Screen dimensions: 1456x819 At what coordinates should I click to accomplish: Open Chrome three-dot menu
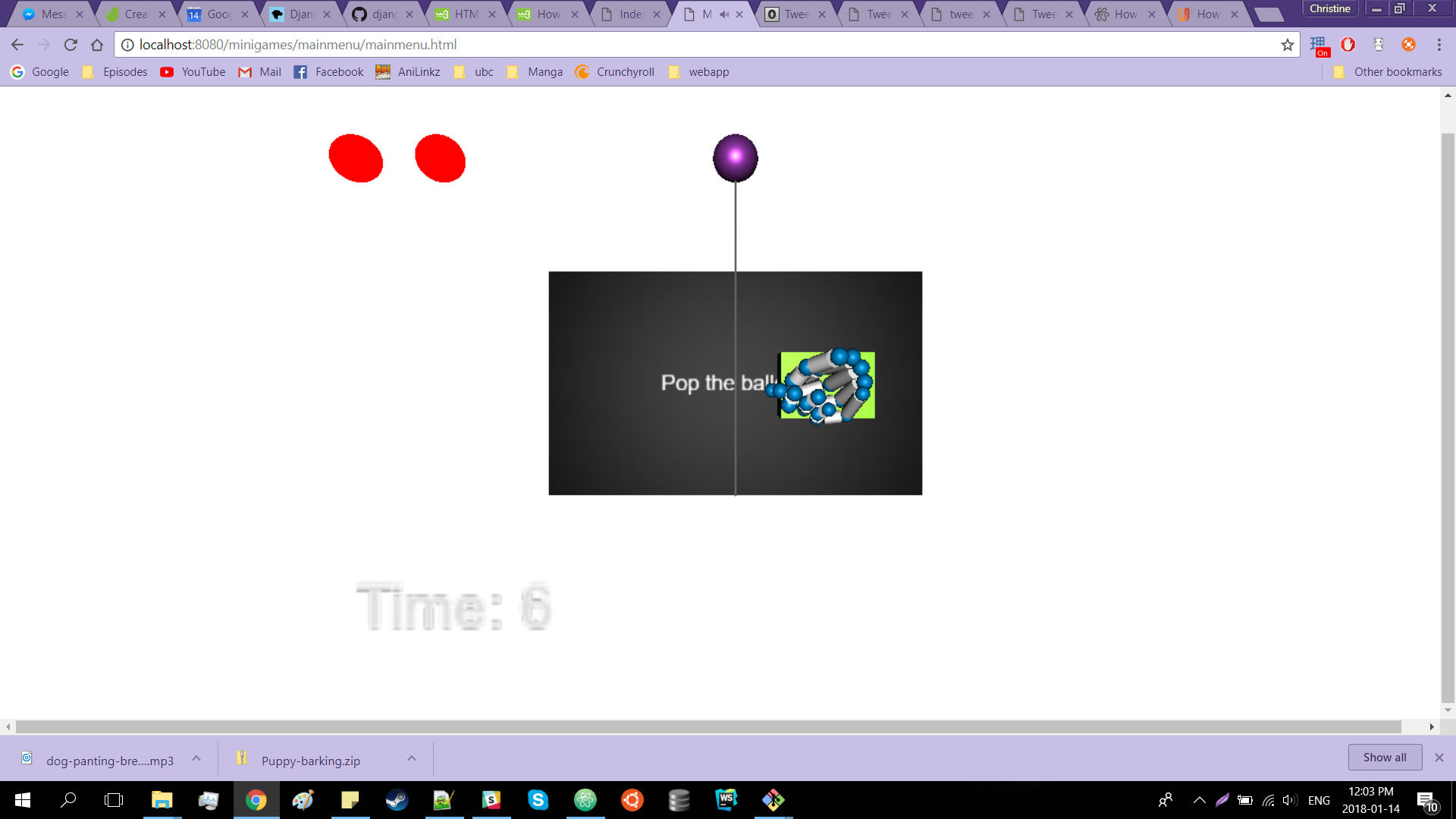(x=1439, y=45)
